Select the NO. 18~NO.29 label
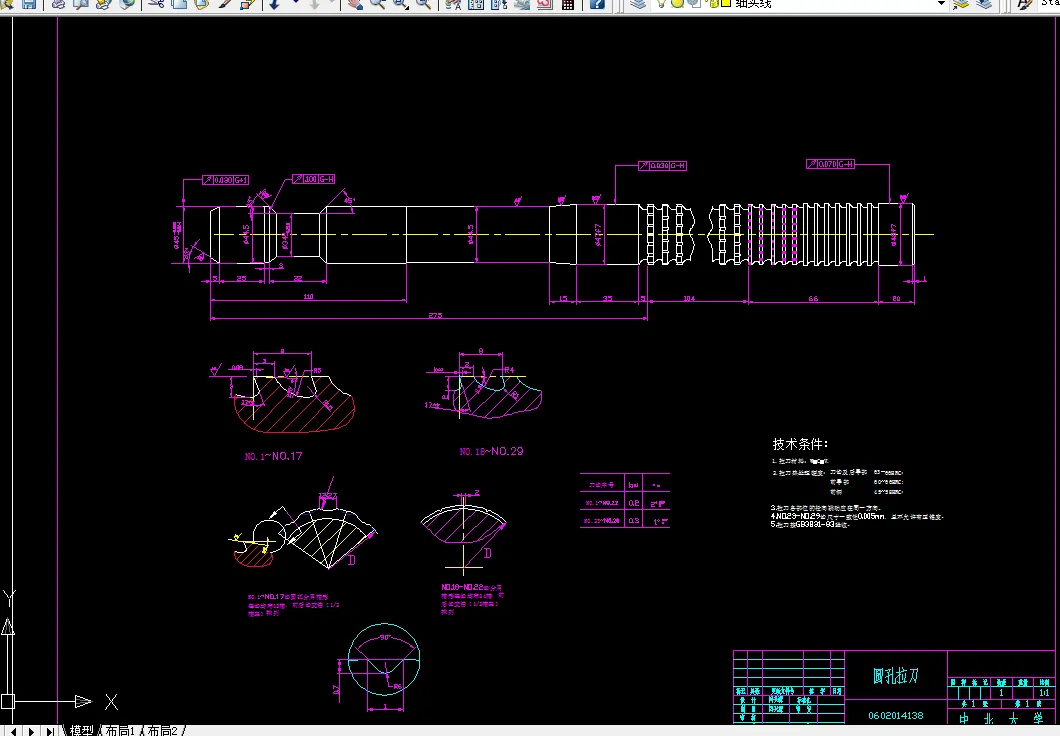The image size is (1060, 736). [491, 451]
